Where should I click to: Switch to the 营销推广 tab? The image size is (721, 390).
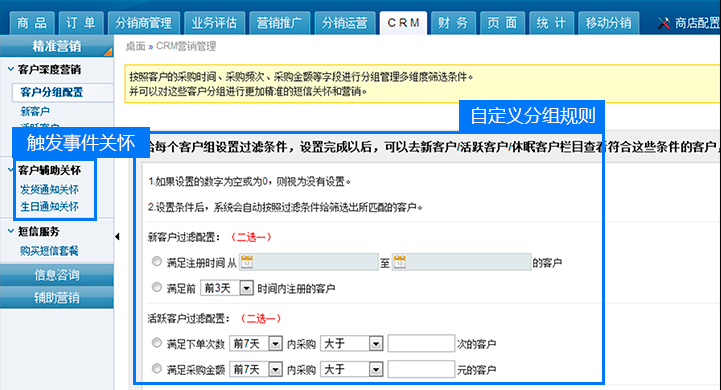pyautogui.click(x=280, y=23)
